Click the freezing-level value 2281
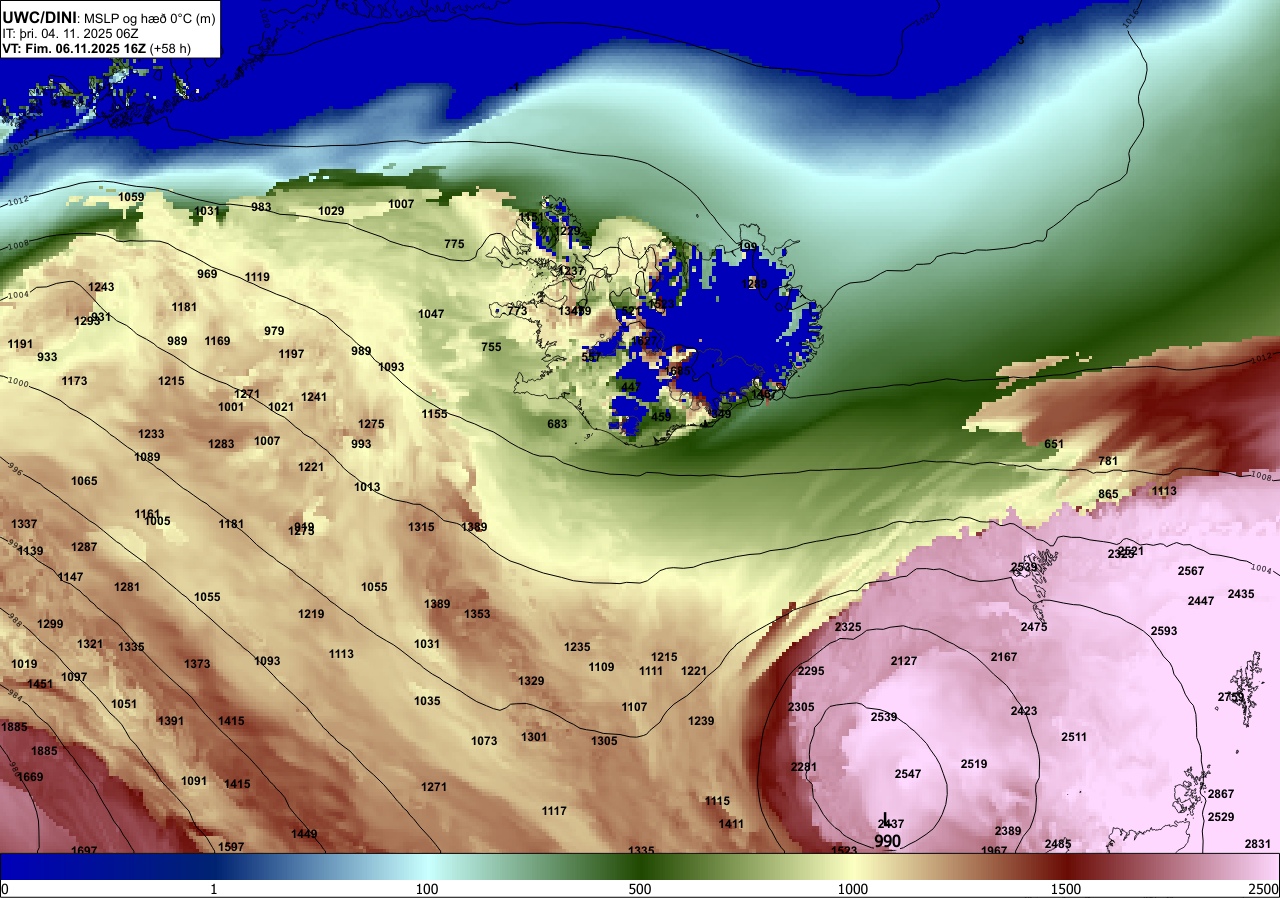Screen dimensions: 1280x898 (x=804, y=767)
